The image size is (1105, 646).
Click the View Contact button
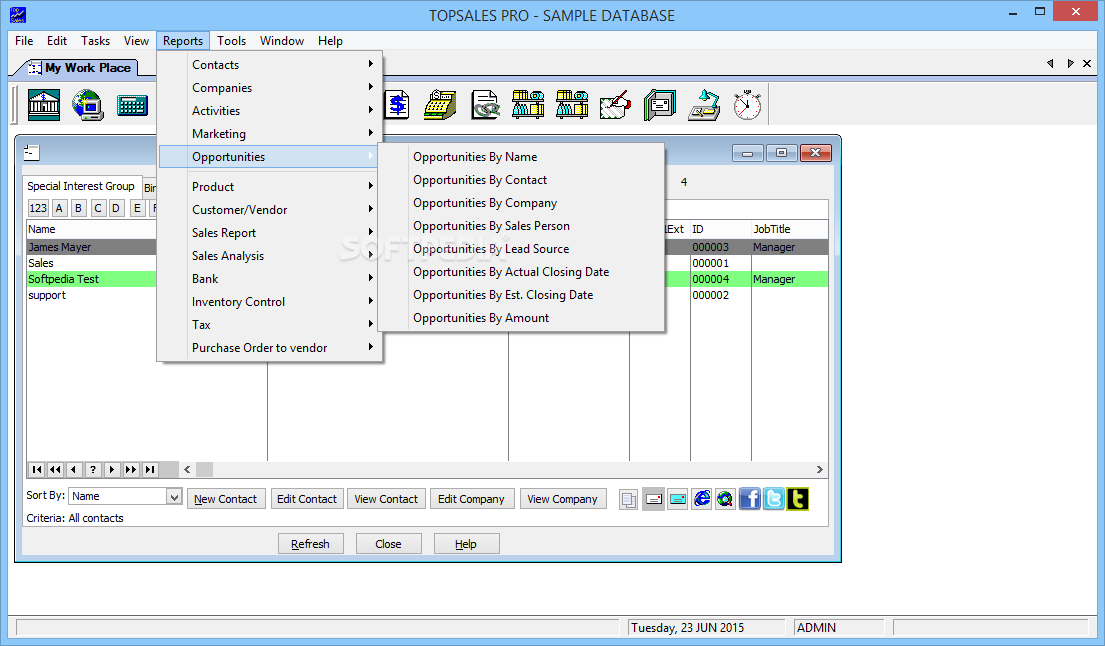pos(386,499)
